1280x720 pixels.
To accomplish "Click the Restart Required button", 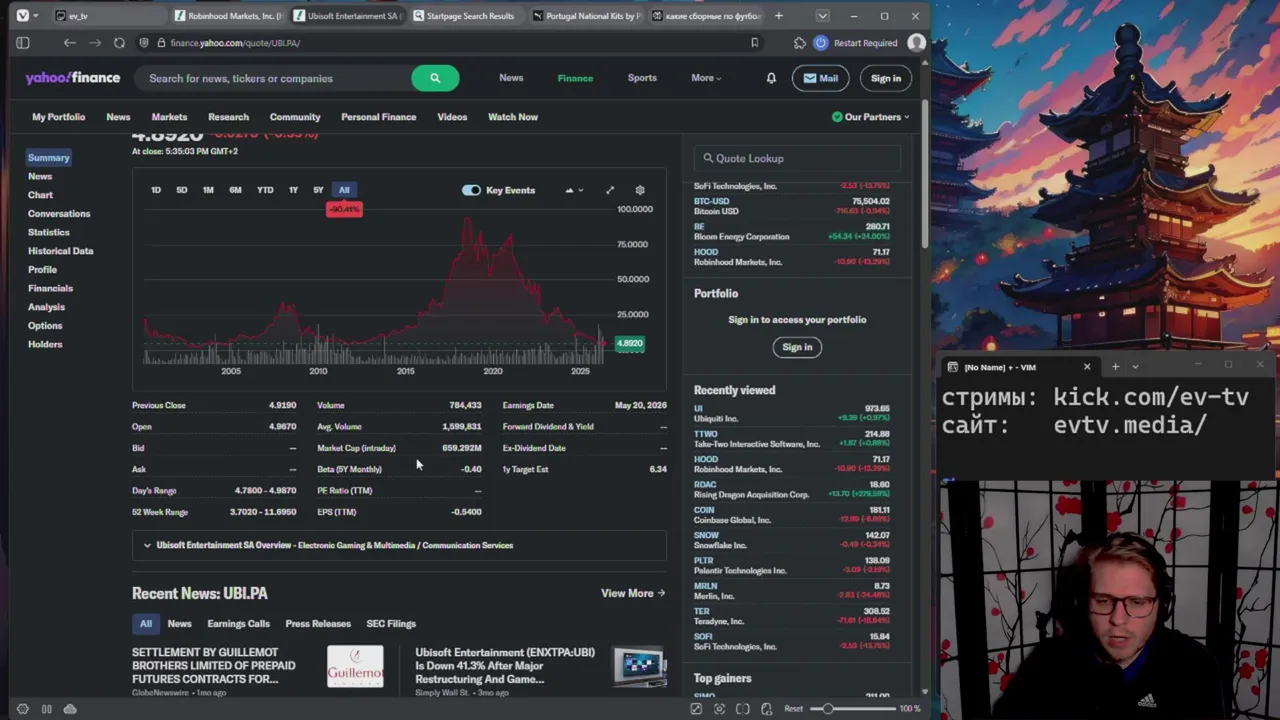I will (856, 43).
